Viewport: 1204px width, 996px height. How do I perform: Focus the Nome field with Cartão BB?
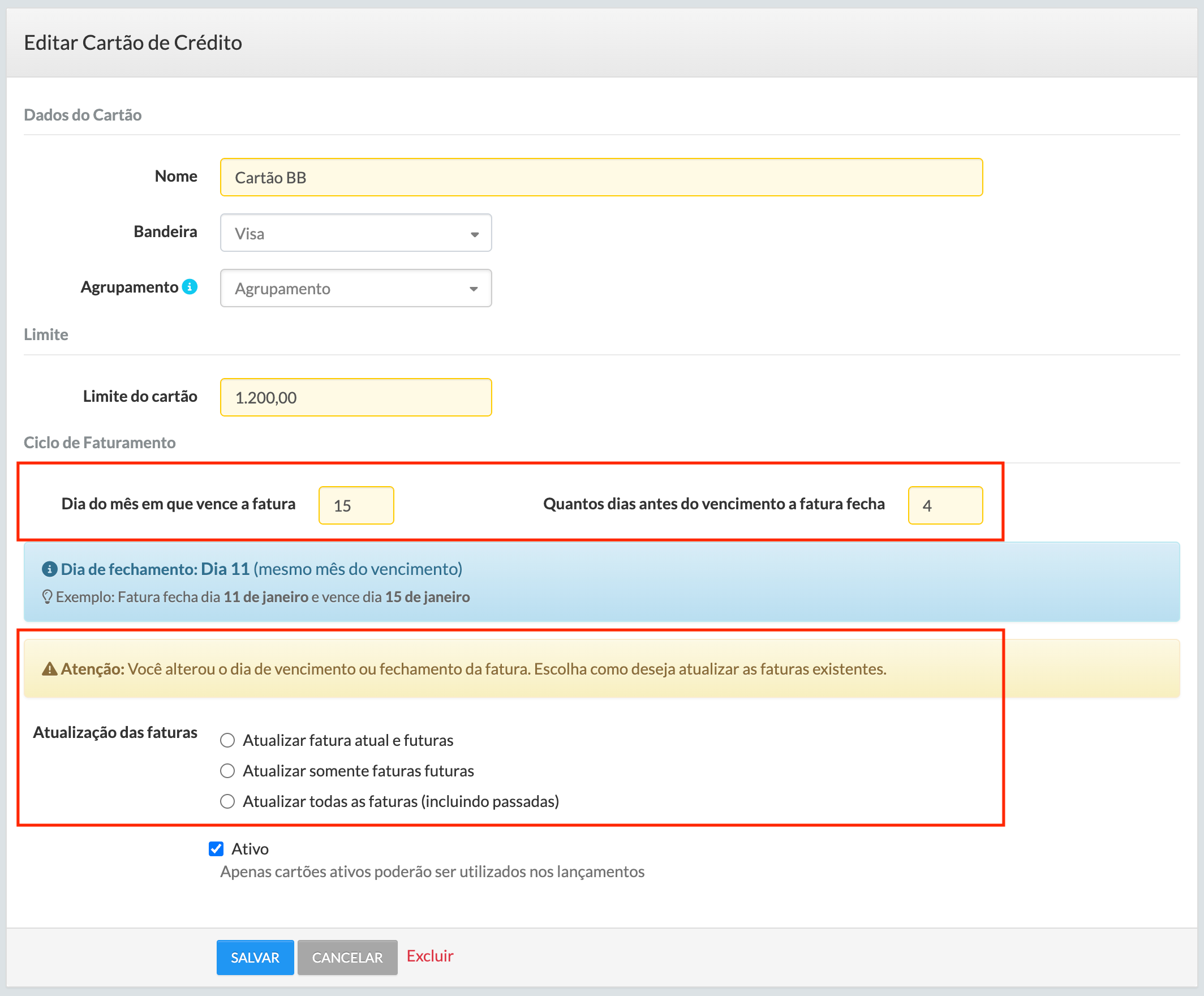(x=601, y=177)
